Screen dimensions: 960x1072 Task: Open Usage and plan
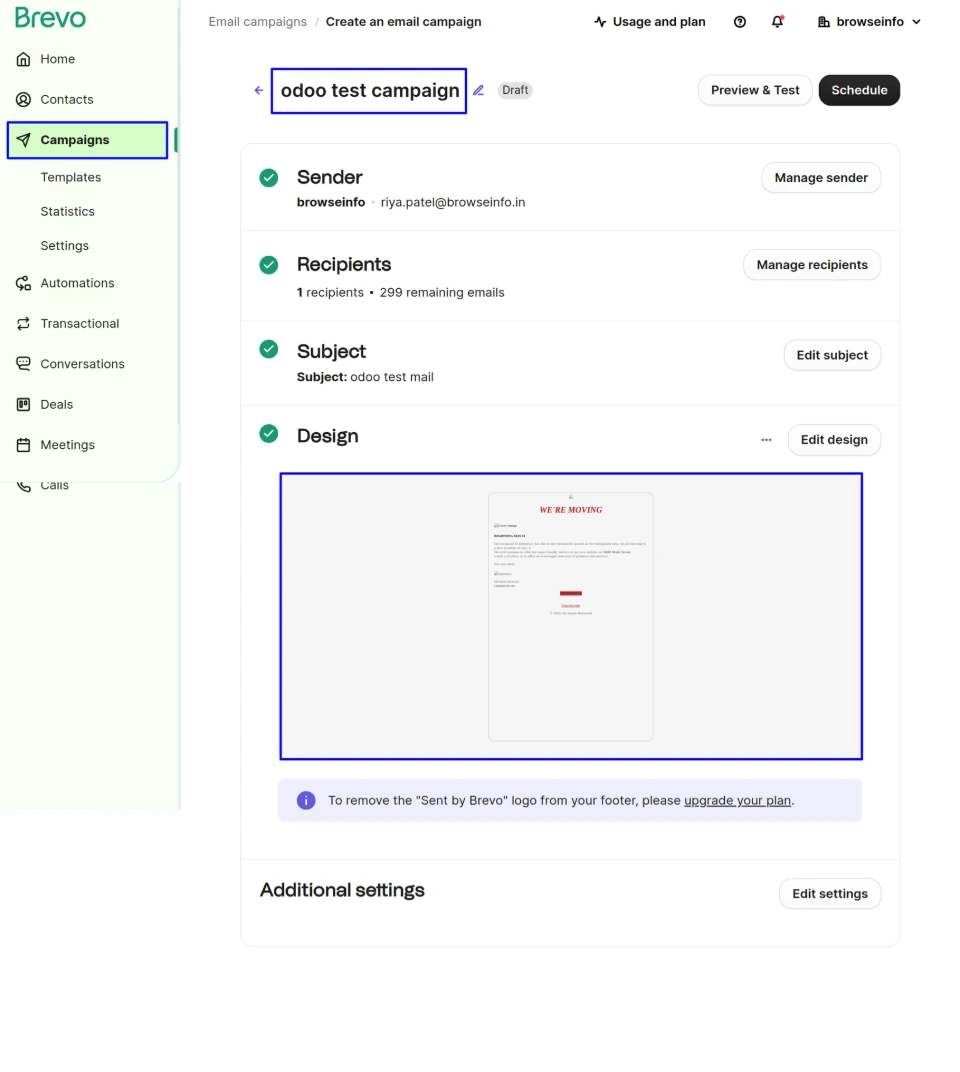tap(649, 22)
